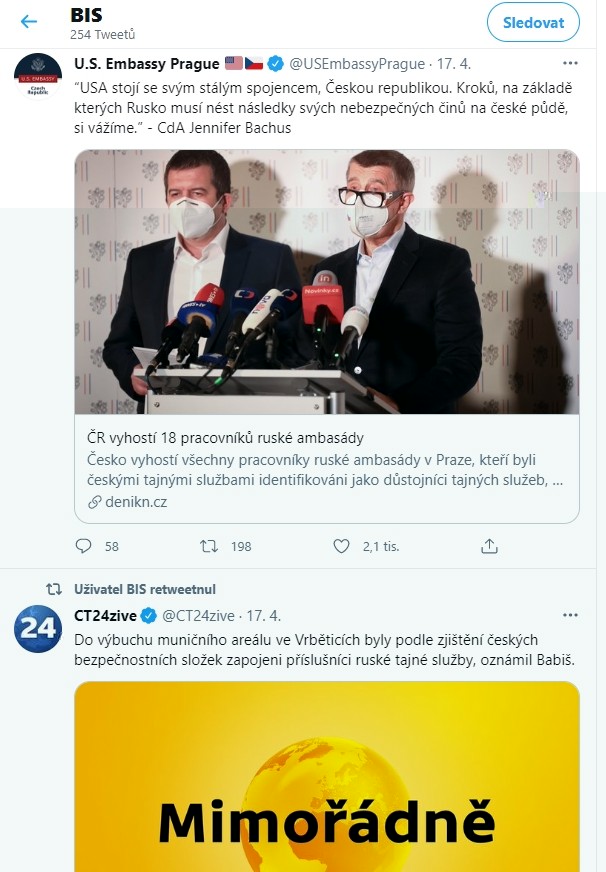Open the CT24zive profile avatar
The width and height of the screenshot is (606, 872).
[38, 627]
